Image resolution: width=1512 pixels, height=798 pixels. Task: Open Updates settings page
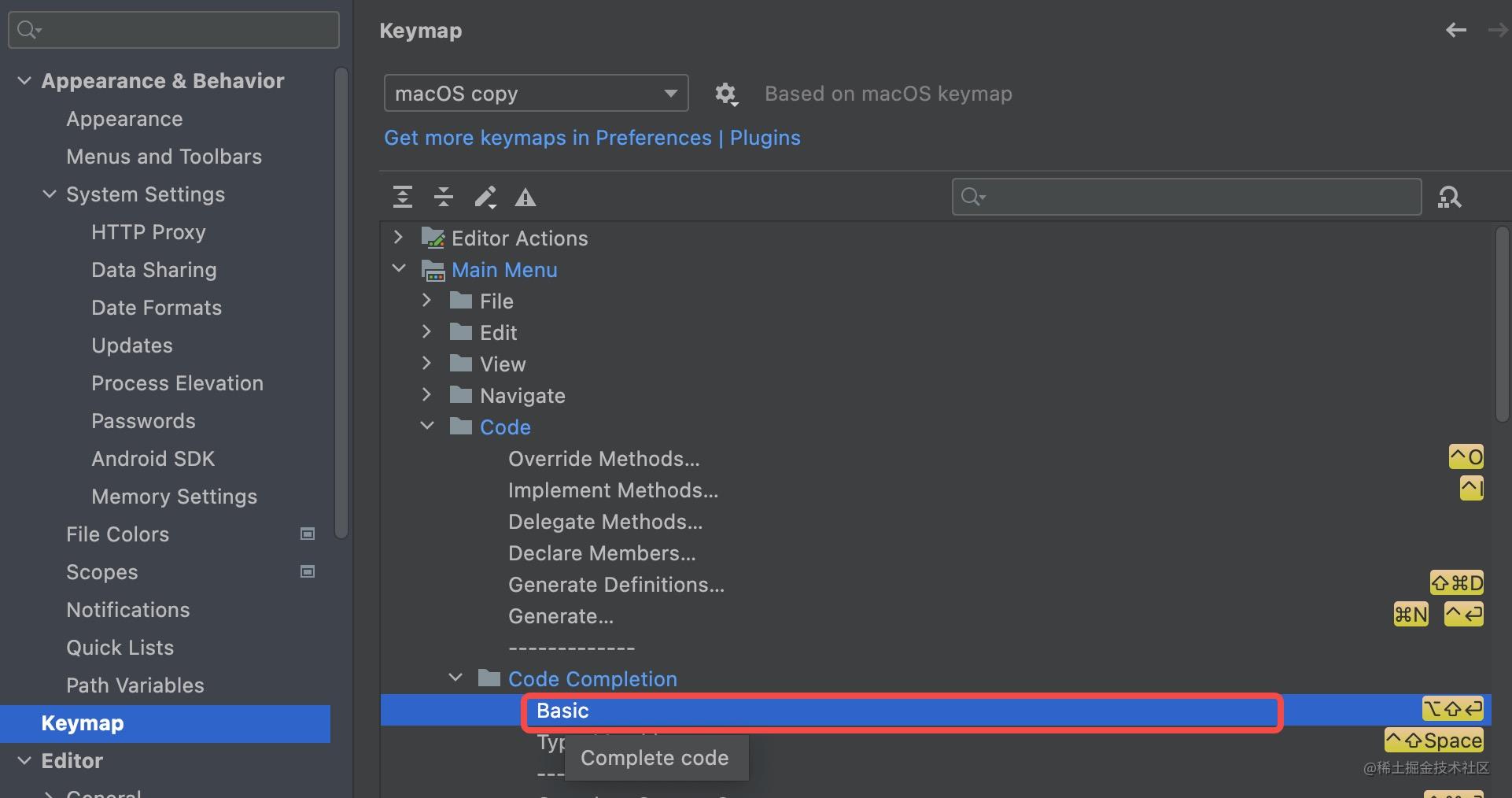(x=131, y=345)
